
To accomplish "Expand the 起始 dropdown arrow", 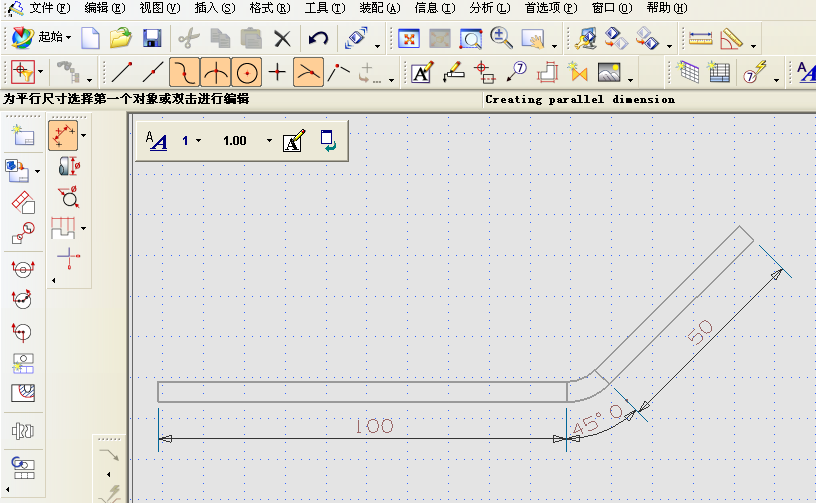I will pyautogui.click(x=68, y=37).
